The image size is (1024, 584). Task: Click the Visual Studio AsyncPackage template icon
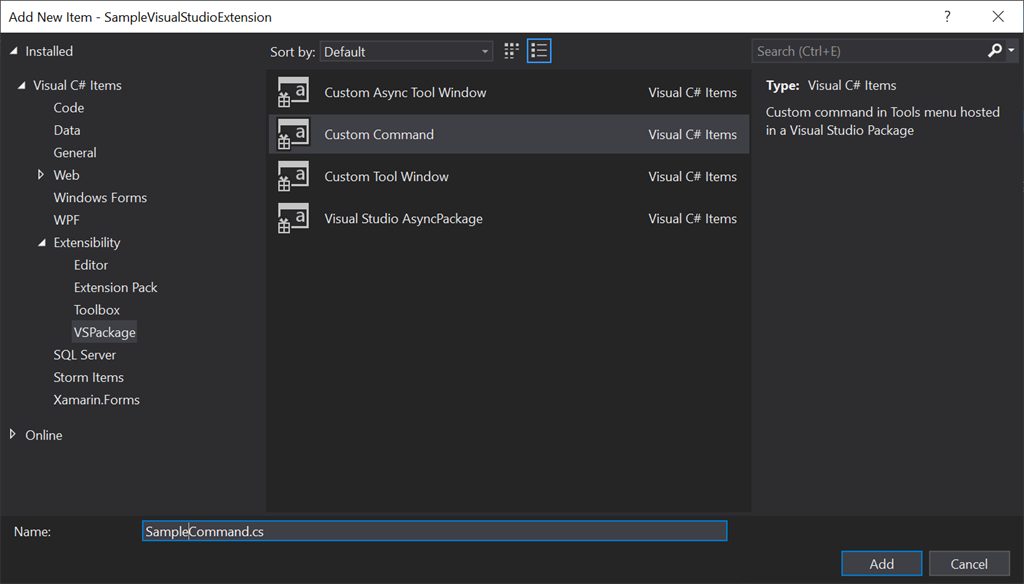[293, 218]
